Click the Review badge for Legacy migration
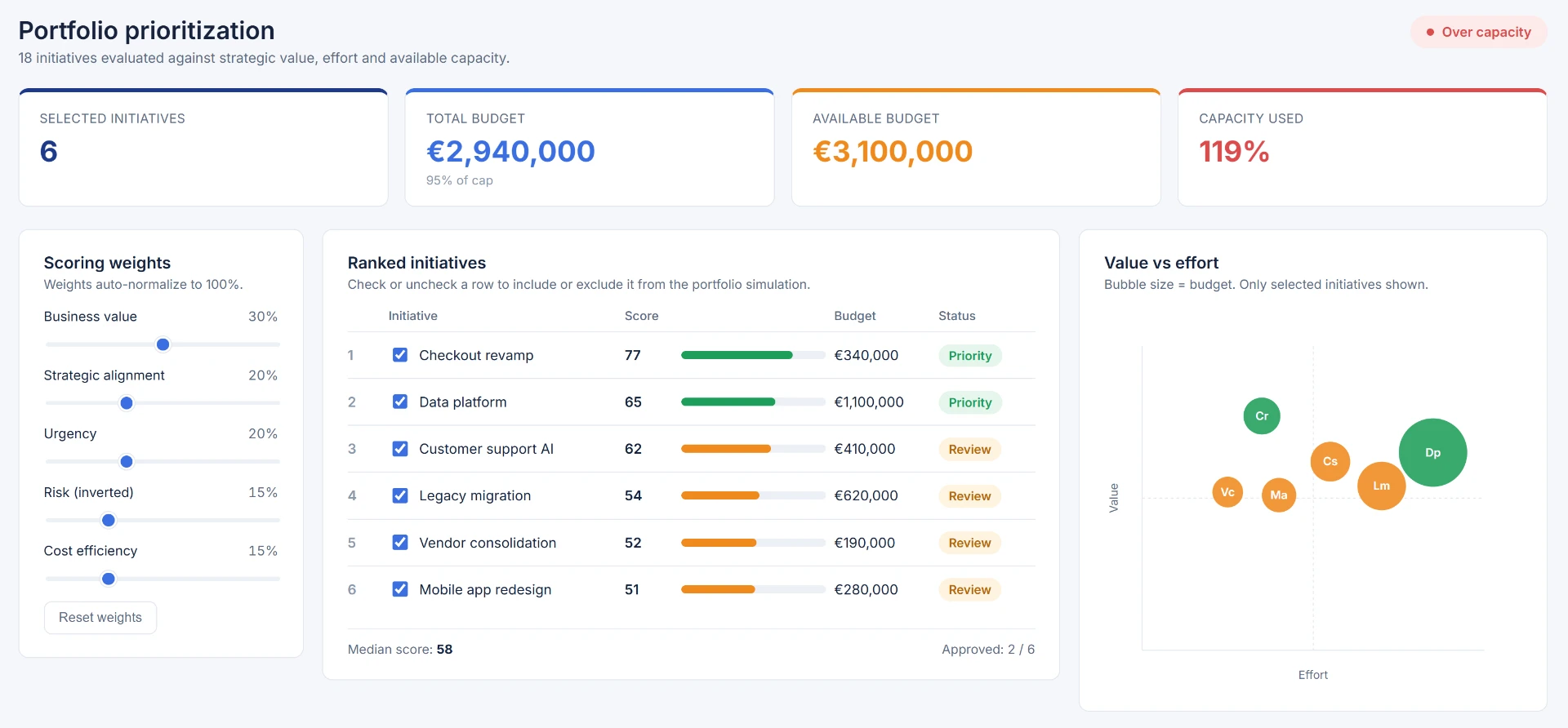The width and height of the screenshot is (1568, 728). coord(969,496)
